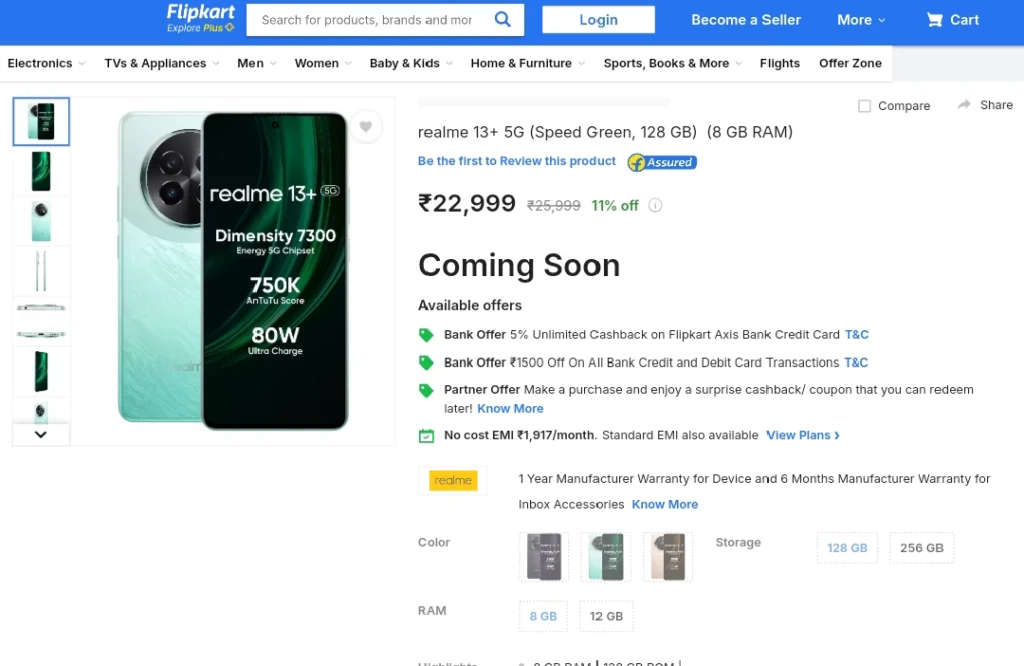Click the Flipkart logo
This screenshot has height=666, width=1024.
pos(200,18)
